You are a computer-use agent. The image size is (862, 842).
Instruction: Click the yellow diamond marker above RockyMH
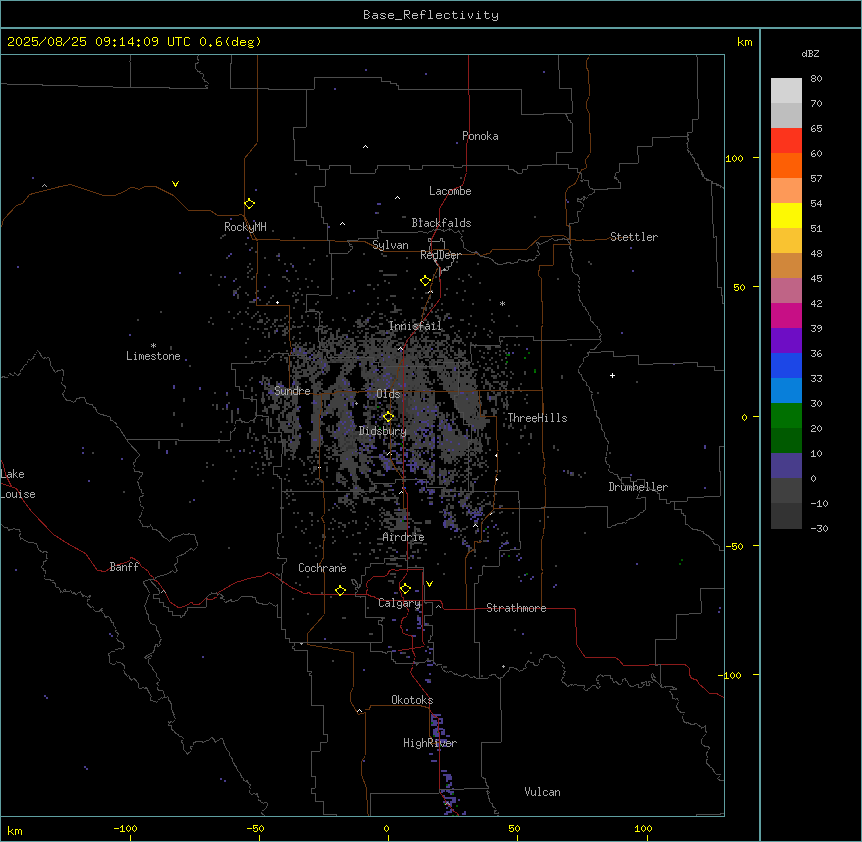[250, 204]
